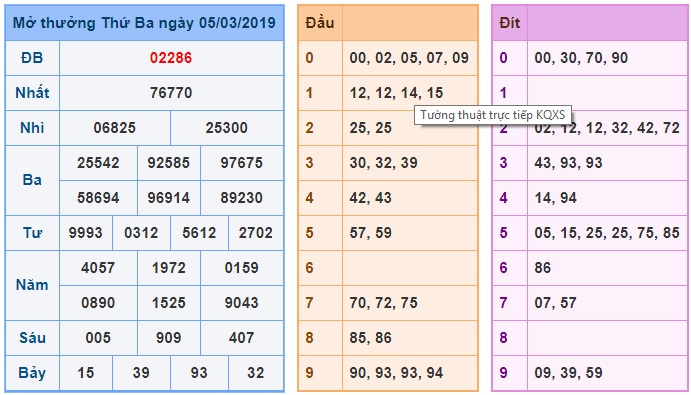This screenshot has width=691, height=395.
Task: Select Đầu row 1 values 12, 12, 14, 15
Action: pos(396,93)
